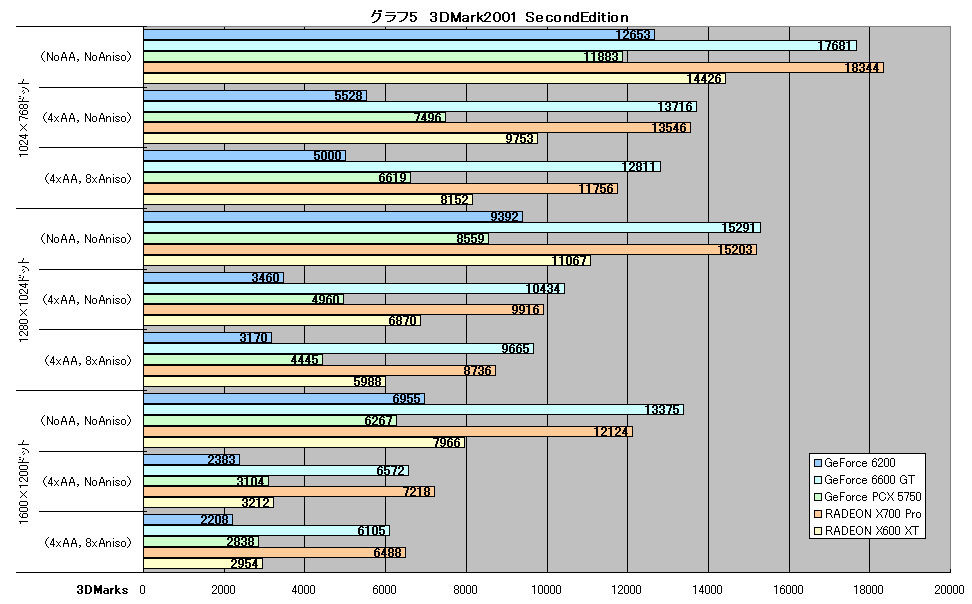Select the bar with value 13375

(413, 410)
